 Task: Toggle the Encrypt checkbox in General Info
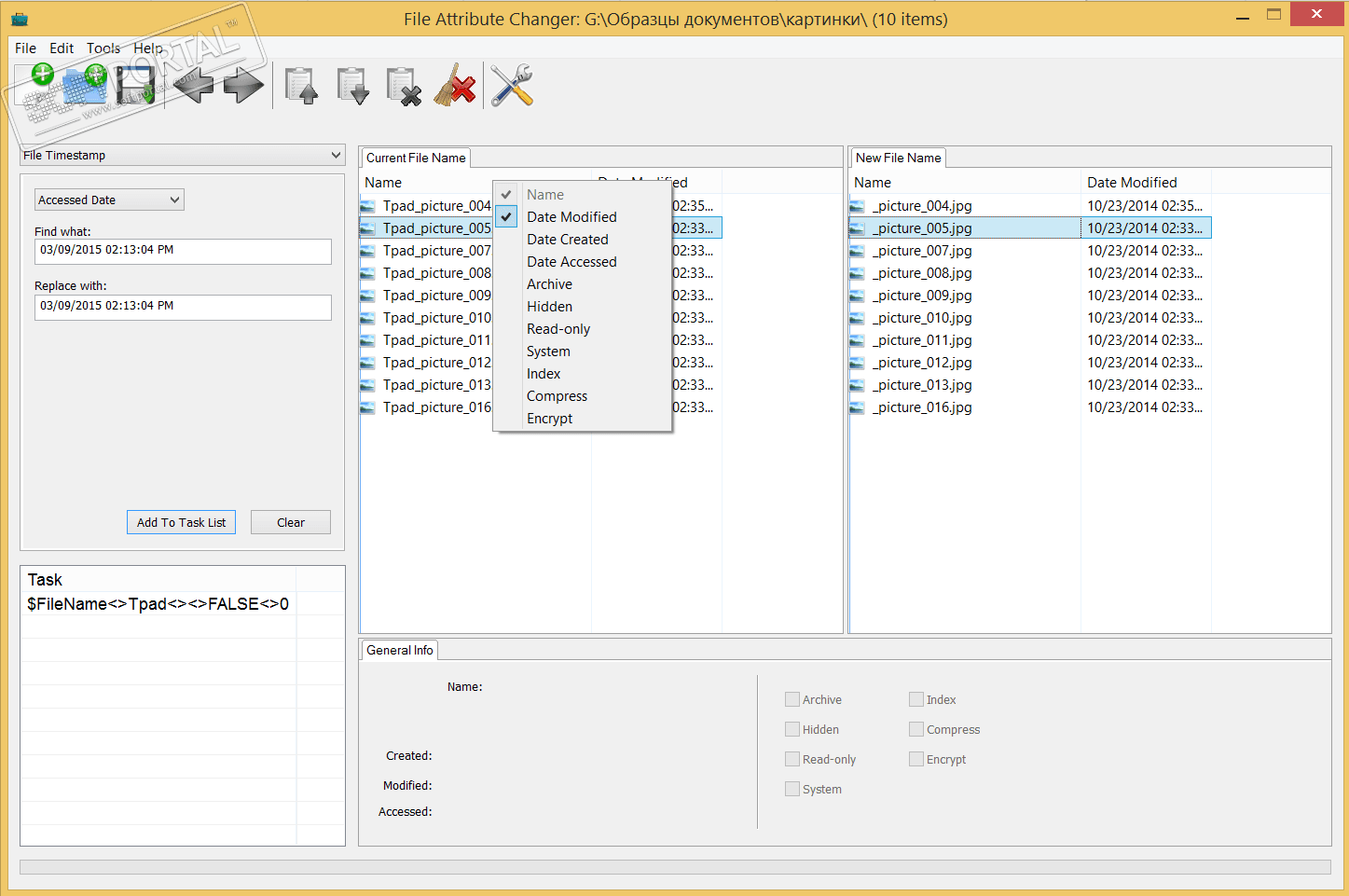point(916,759)
